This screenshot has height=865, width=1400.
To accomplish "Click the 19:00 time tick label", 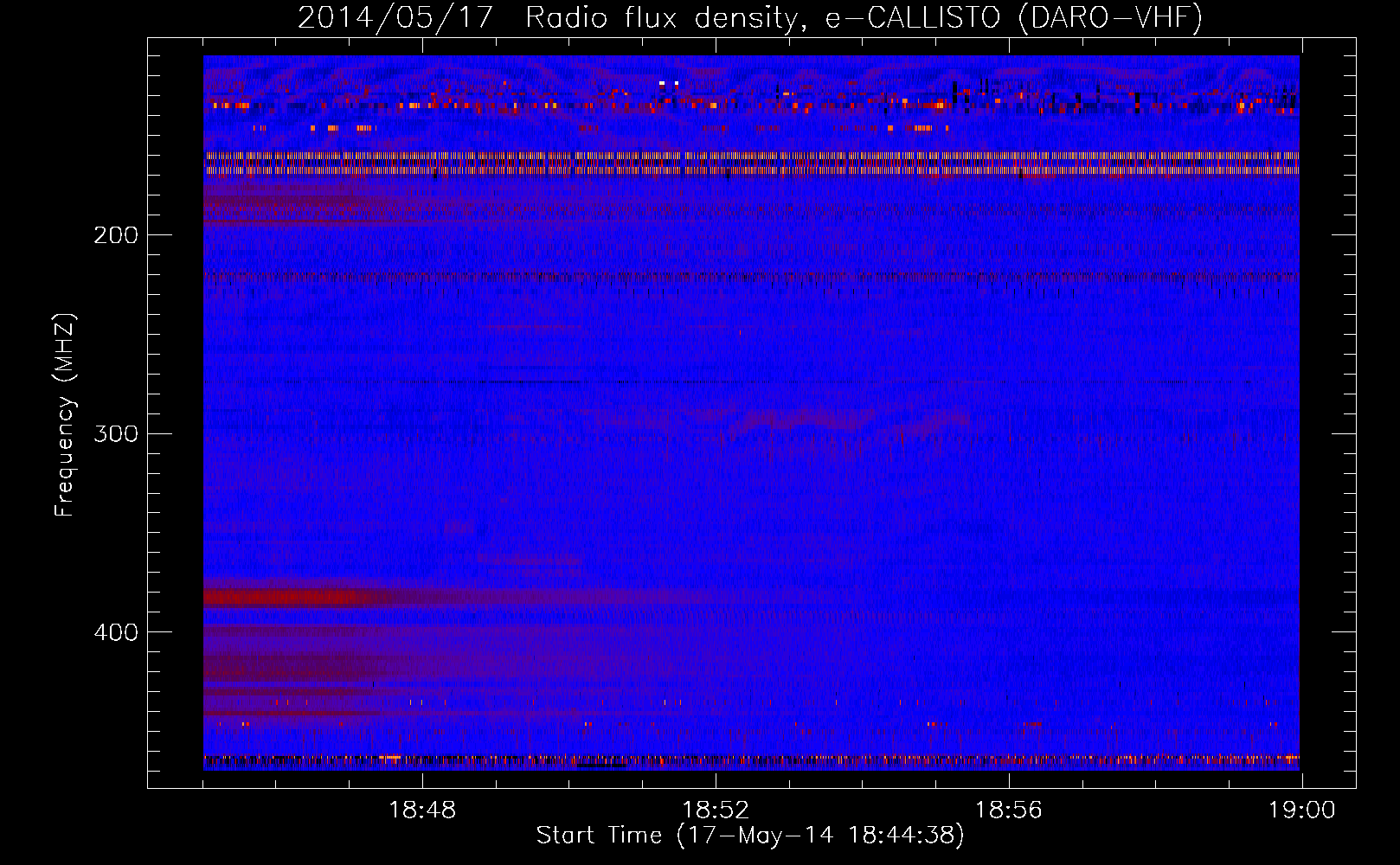I will pos(1302,811).
